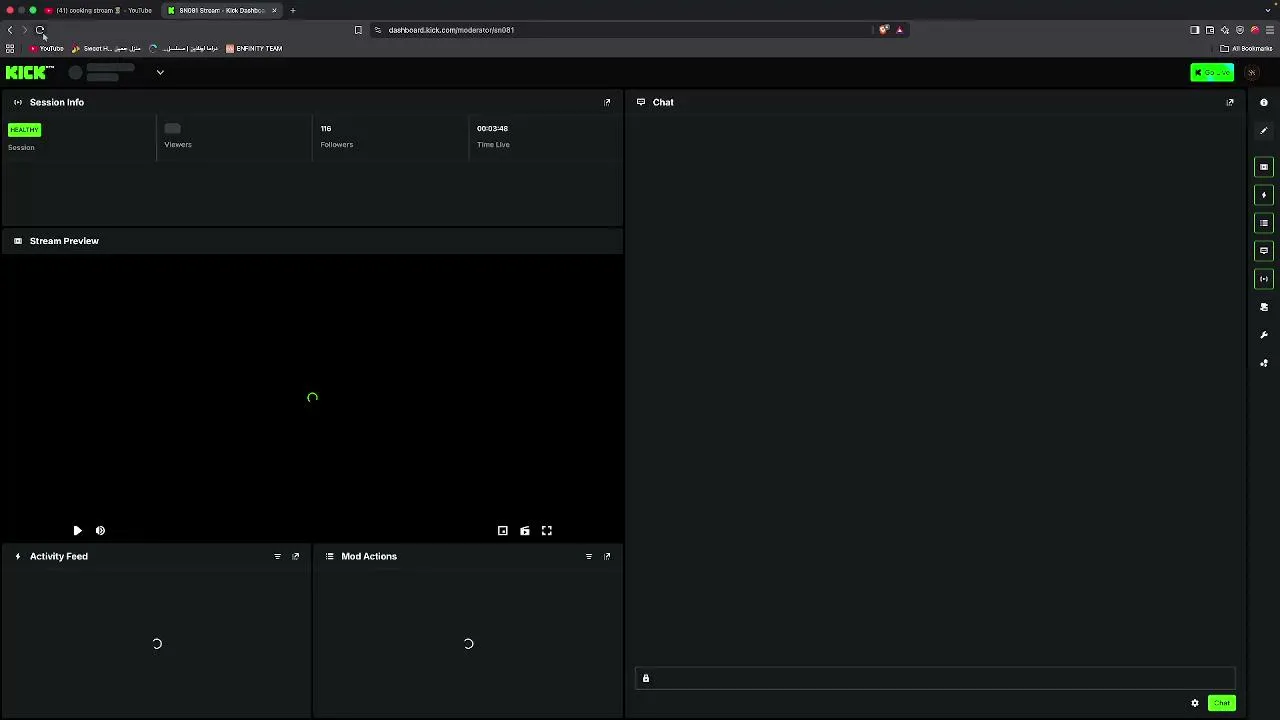The width and height of the screenshot is (1280, 720).
Task: Open the browser hamburger menu
Action: click(1270, 30)
